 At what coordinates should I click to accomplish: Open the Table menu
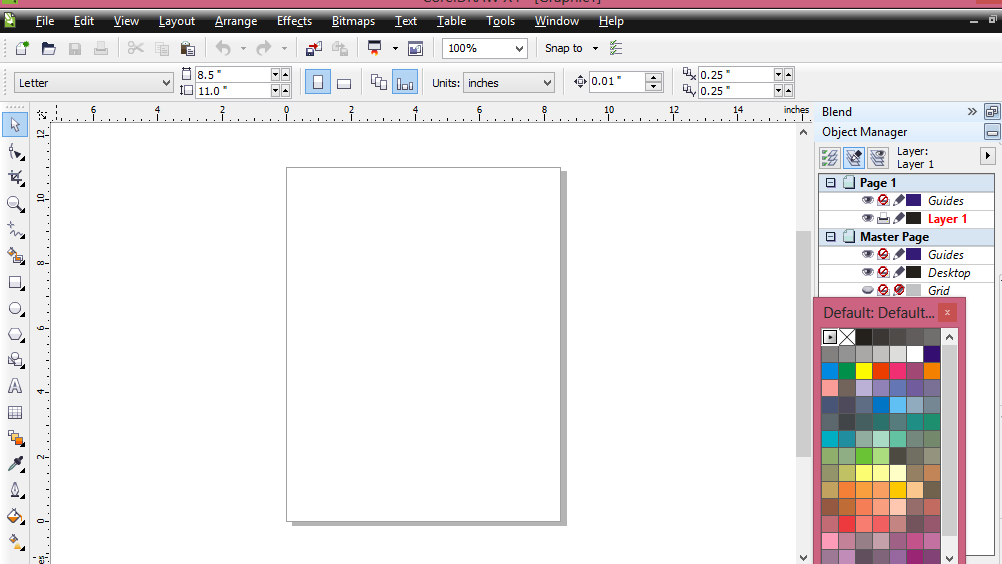[x=451, y=21]
